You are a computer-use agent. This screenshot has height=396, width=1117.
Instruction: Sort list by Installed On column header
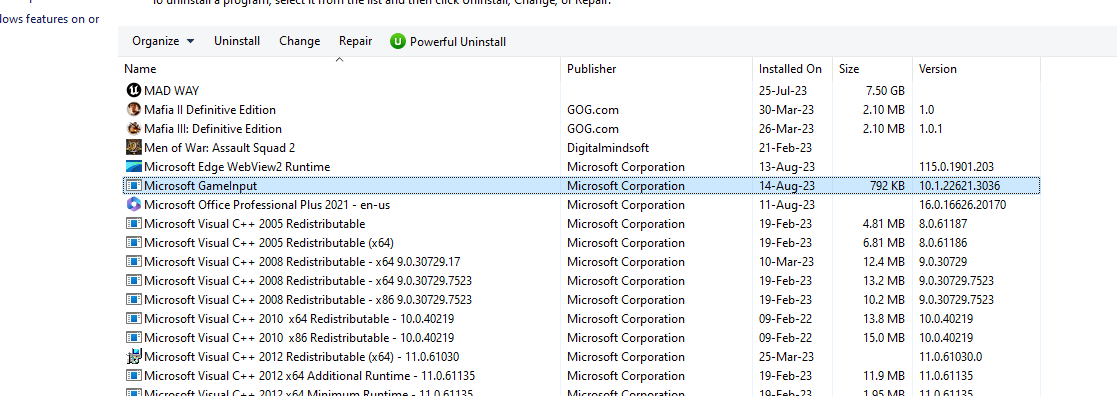coord(792,69)
